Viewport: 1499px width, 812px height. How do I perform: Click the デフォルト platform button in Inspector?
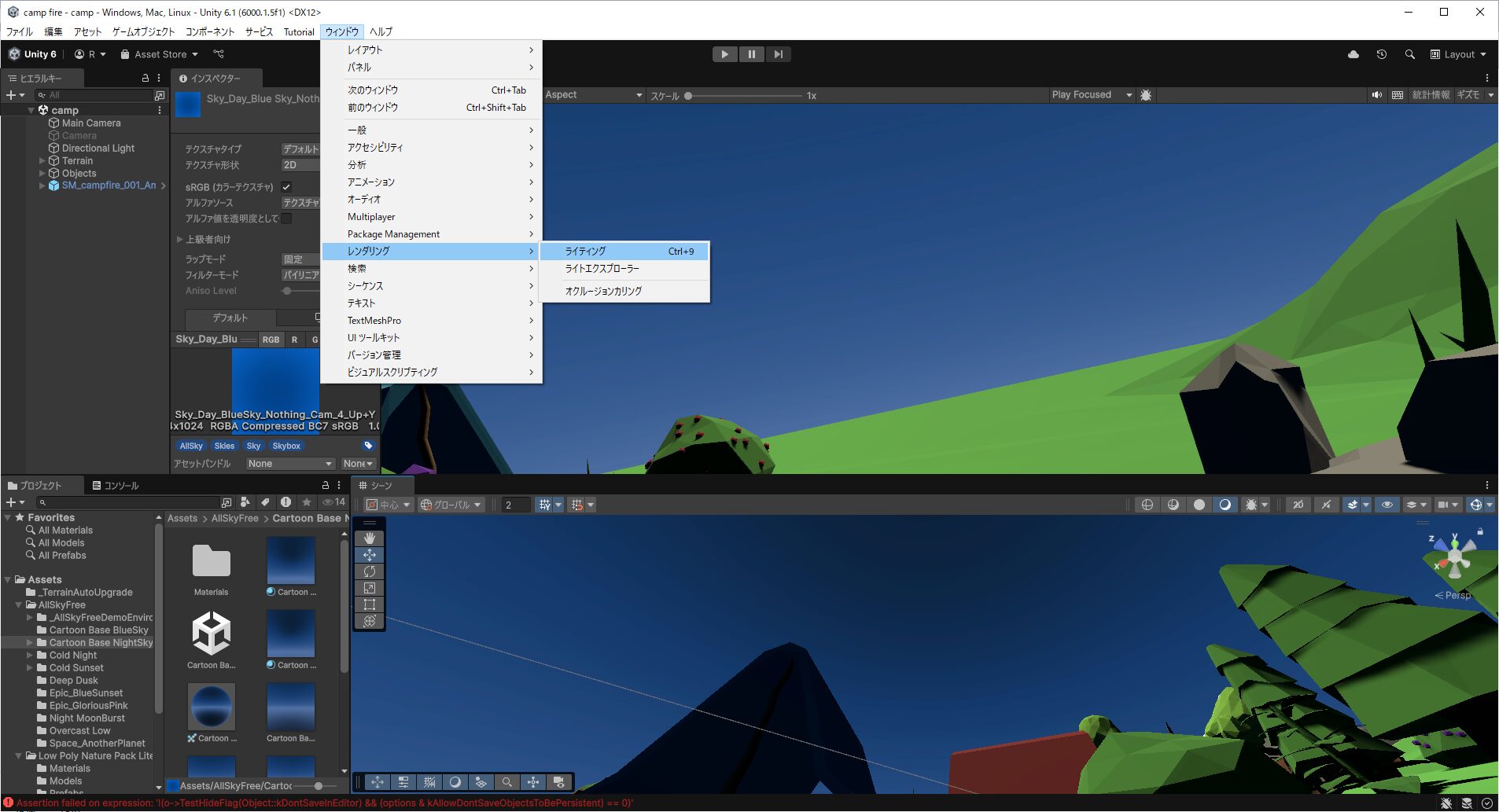(230, 318)
